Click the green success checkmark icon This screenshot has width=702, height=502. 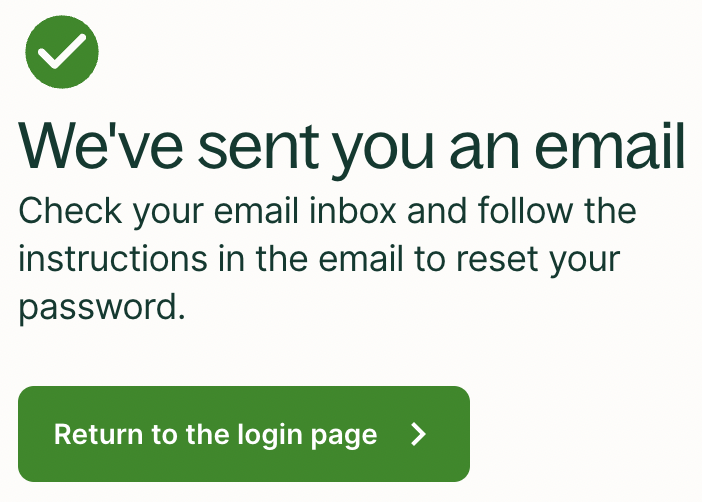61,50
